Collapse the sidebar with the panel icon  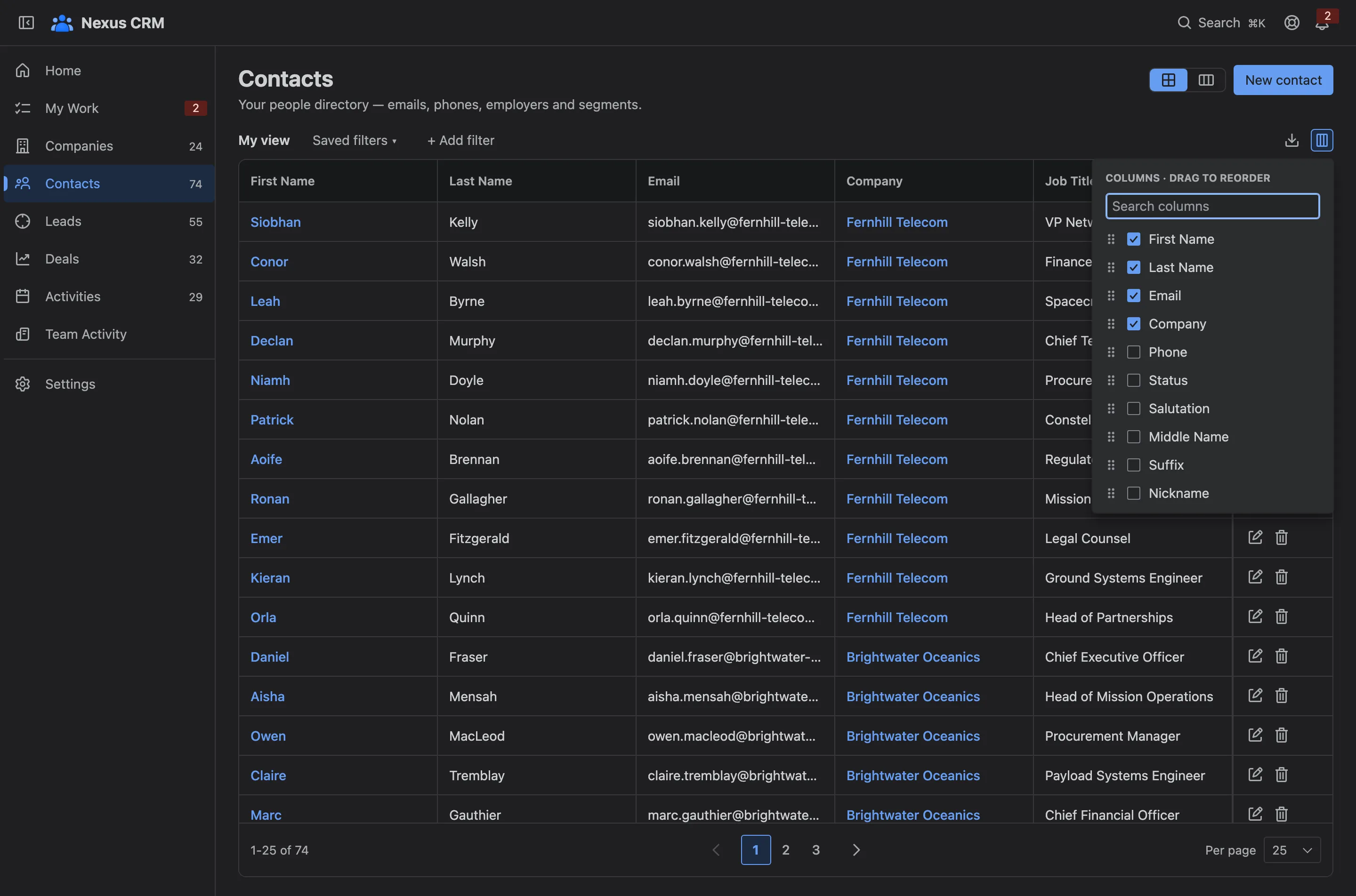coord(26,22)
